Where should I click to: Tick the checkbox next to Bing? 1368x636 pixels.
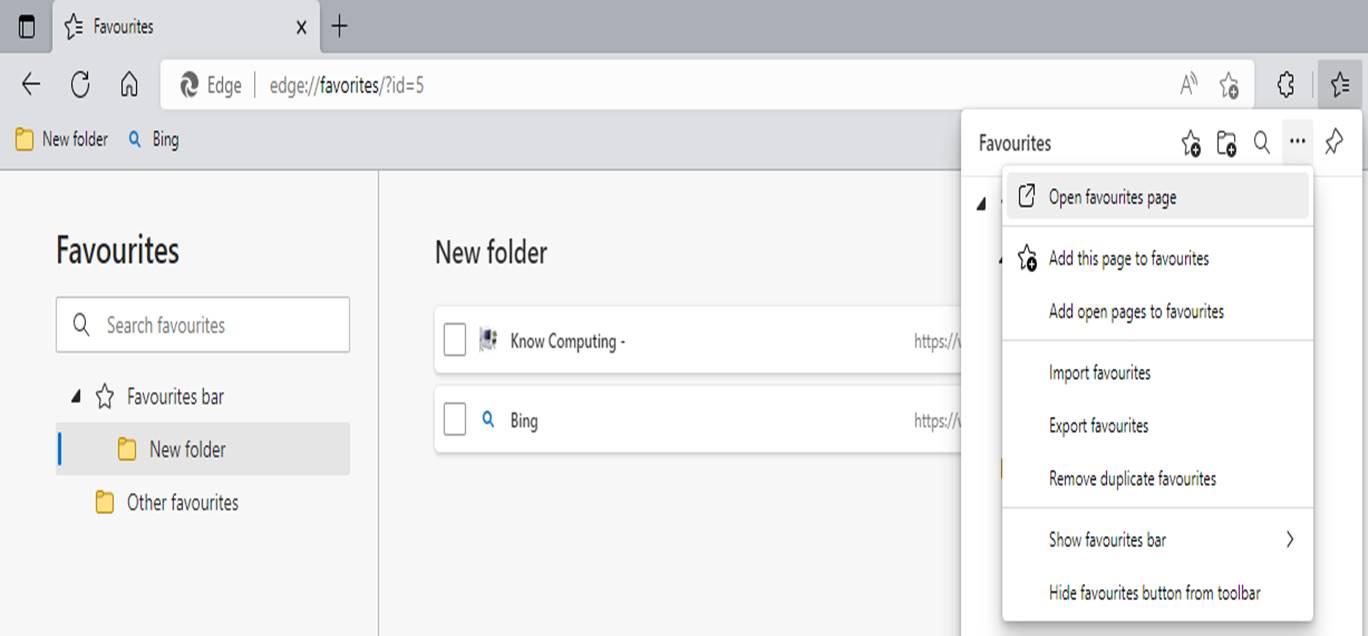(455, 420)
